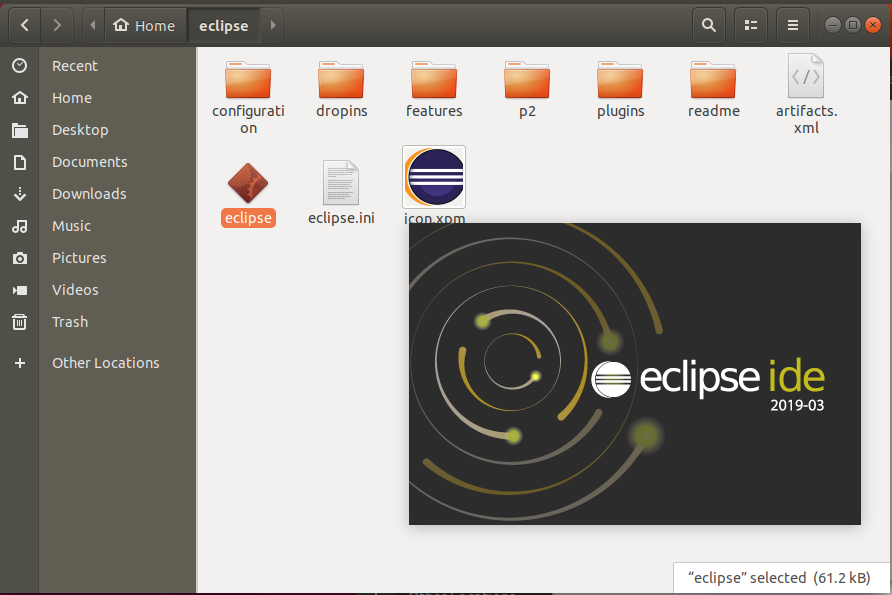Open the Home breadcrumb in path bar

(146, 25)
